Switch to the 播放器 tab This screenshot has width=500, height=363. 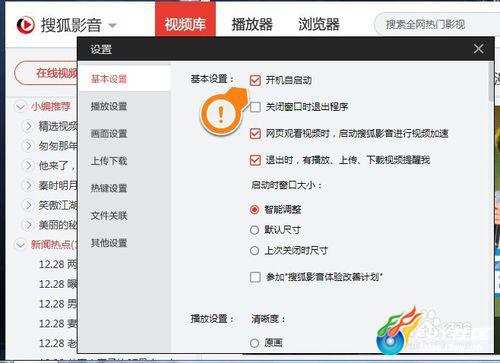[252, 24]
